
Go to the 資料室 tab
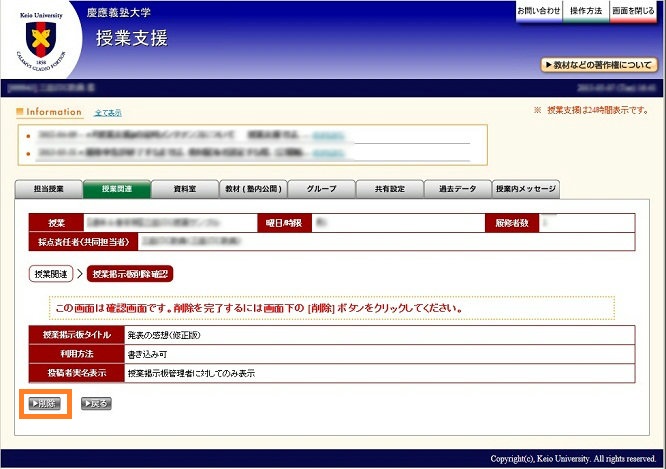pos(183,189)
